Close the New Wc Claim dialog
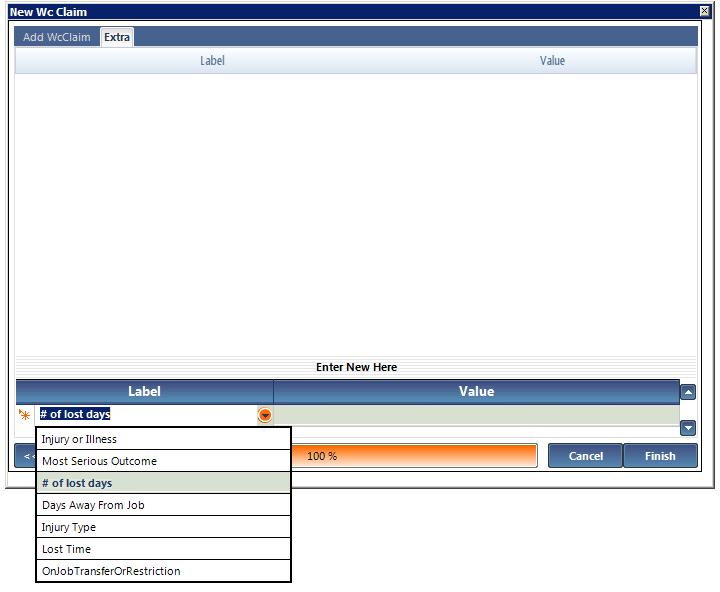The image size is (720, 592). click(x=704, y=11)
